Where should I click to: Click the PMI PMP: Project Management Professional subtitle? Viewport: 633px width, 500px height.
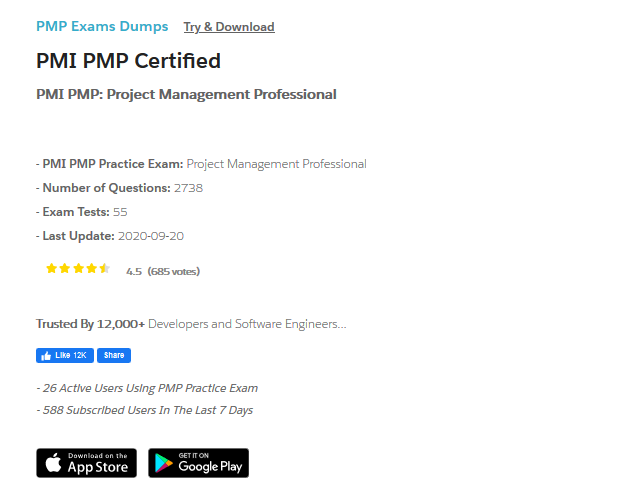click(x=186, y=94)
